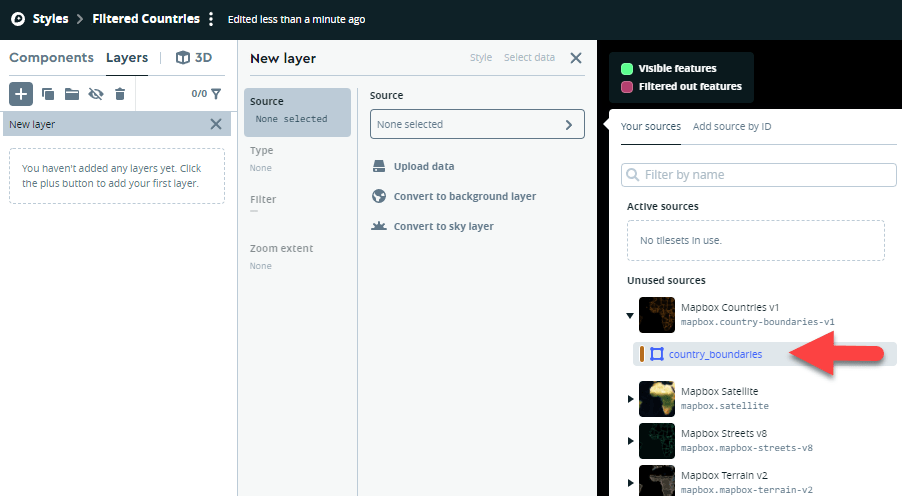Open the style options three-dot menu
Viewport: 902px width, 496px height.
[211, 19]
